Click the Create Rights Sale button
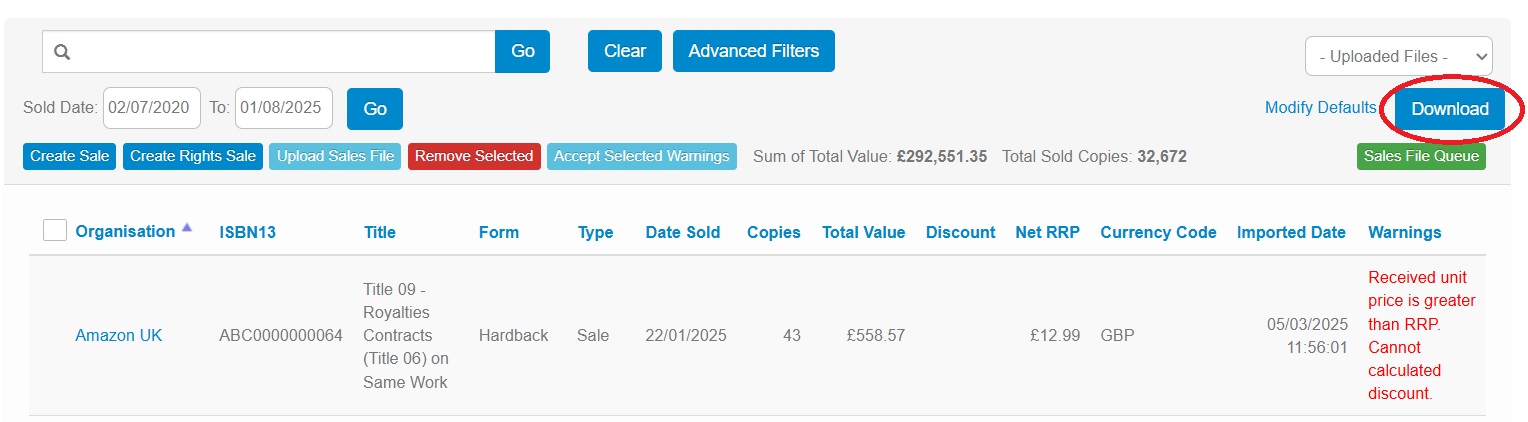 point(193,156)
